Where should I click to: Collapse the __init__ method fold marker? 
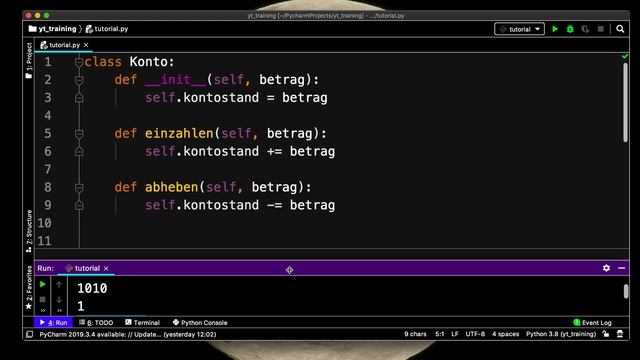pos(79,80)
